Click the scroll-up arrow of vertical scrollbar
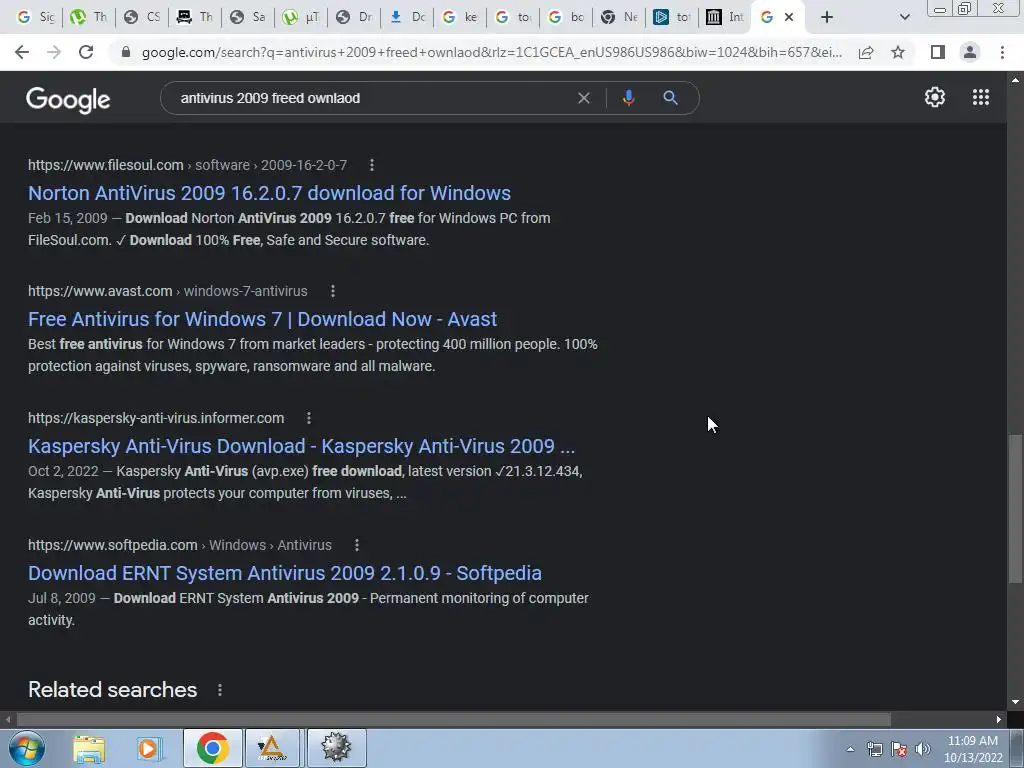1024x768 pixels. (1015, 80)
